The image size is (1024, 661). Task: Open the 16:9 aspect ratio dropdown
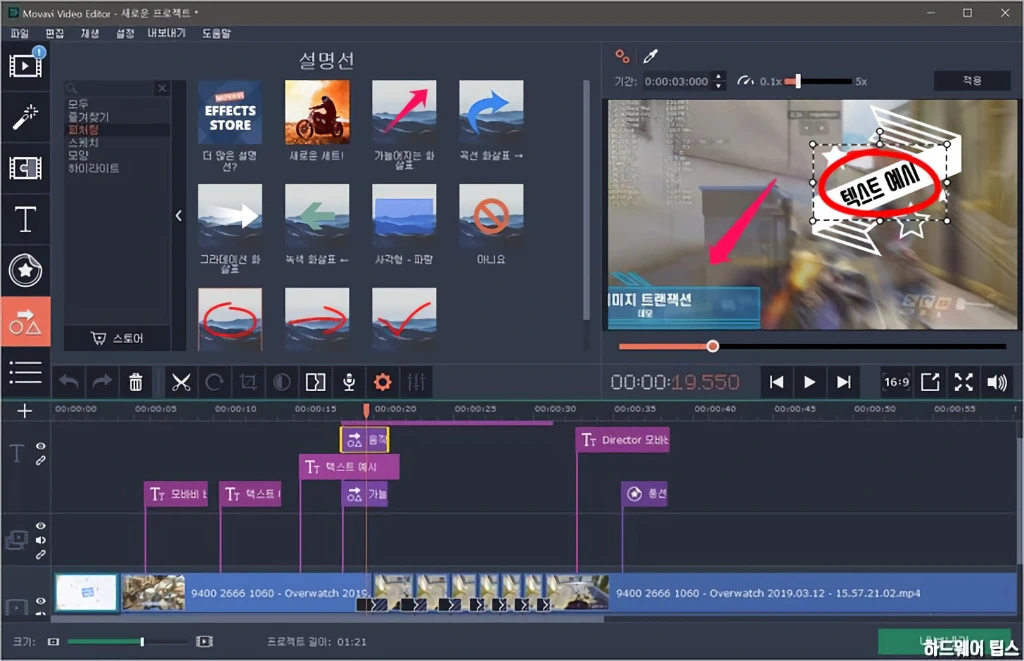tap(897, 382)
